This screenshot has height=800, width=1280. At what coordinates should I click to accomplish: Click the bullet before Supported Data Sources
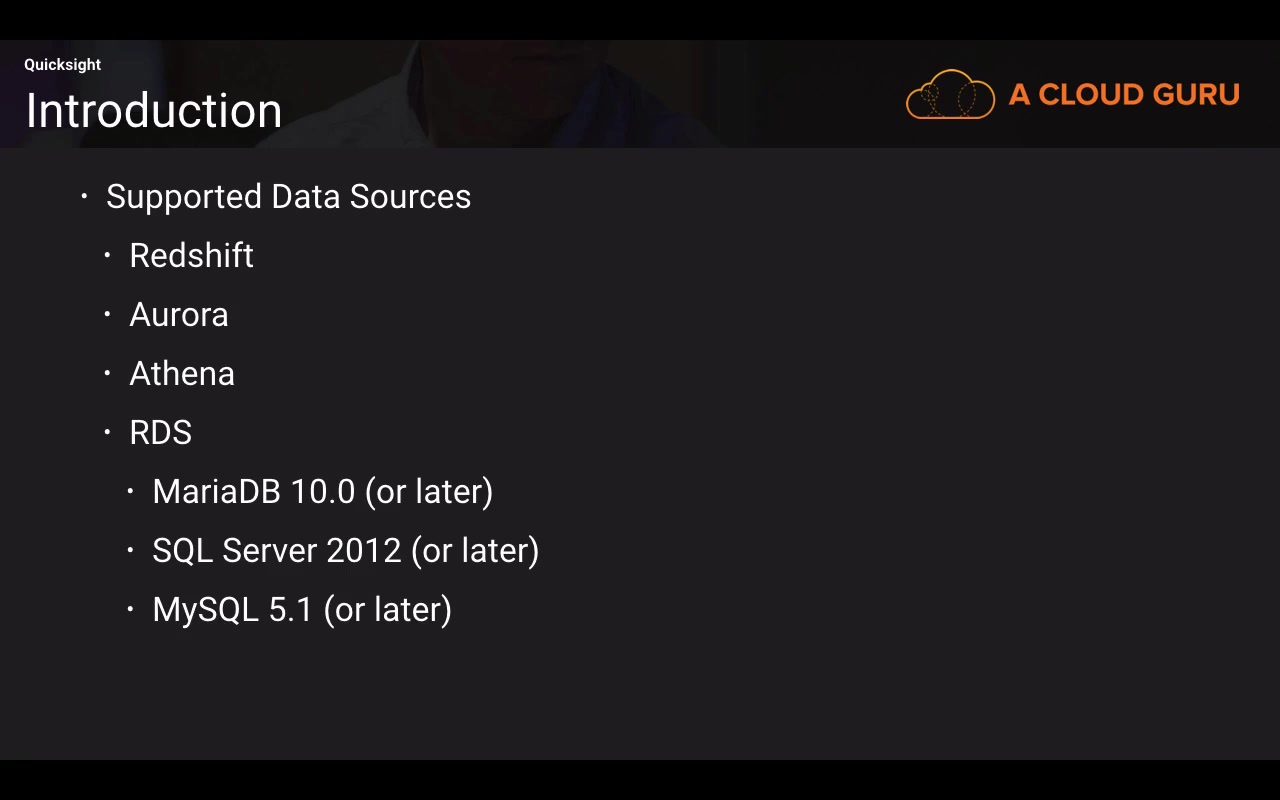tap(84, 196)
